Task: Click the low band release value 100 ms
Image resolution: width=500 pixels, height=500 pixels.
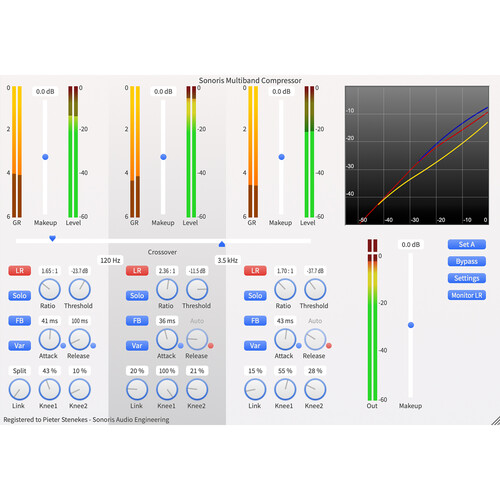Action: 80,321
